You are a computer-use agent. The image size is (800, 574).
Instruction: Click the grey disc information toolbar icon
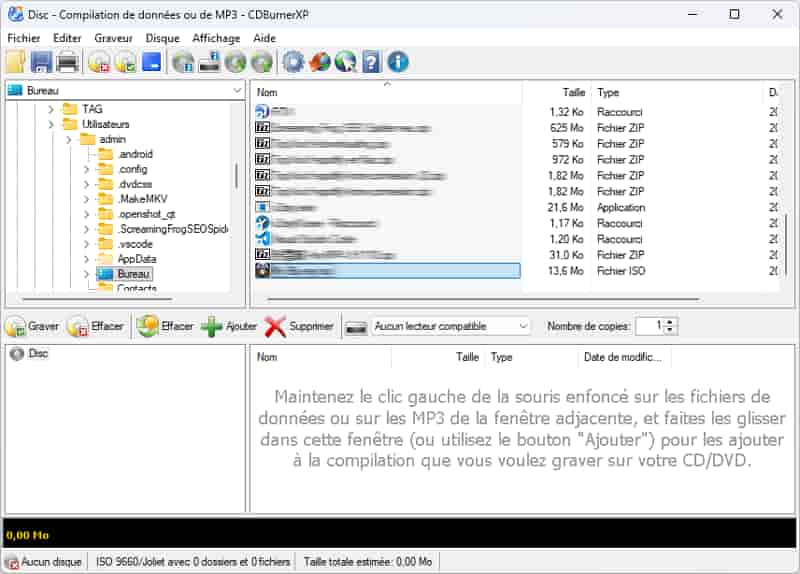183,62
